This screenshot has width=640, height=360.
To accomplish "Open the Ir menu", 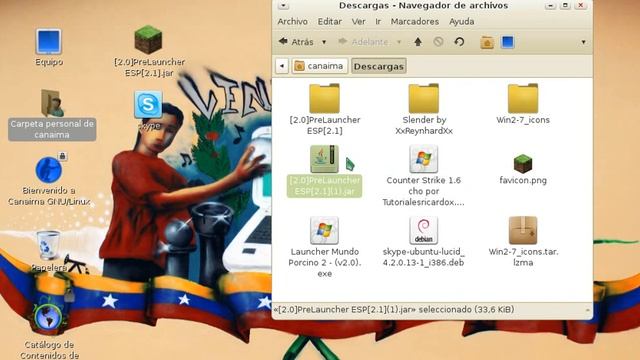I will click(x=378, y=22).
